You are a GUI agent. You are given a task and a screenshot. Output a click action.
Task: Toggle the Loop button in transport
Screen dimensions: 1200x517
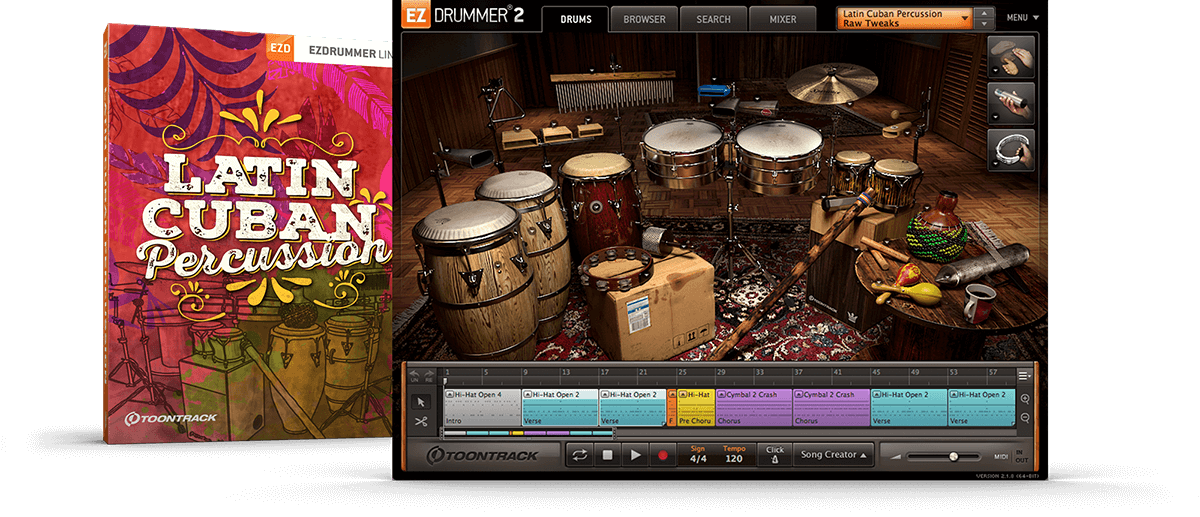[579, 455]
